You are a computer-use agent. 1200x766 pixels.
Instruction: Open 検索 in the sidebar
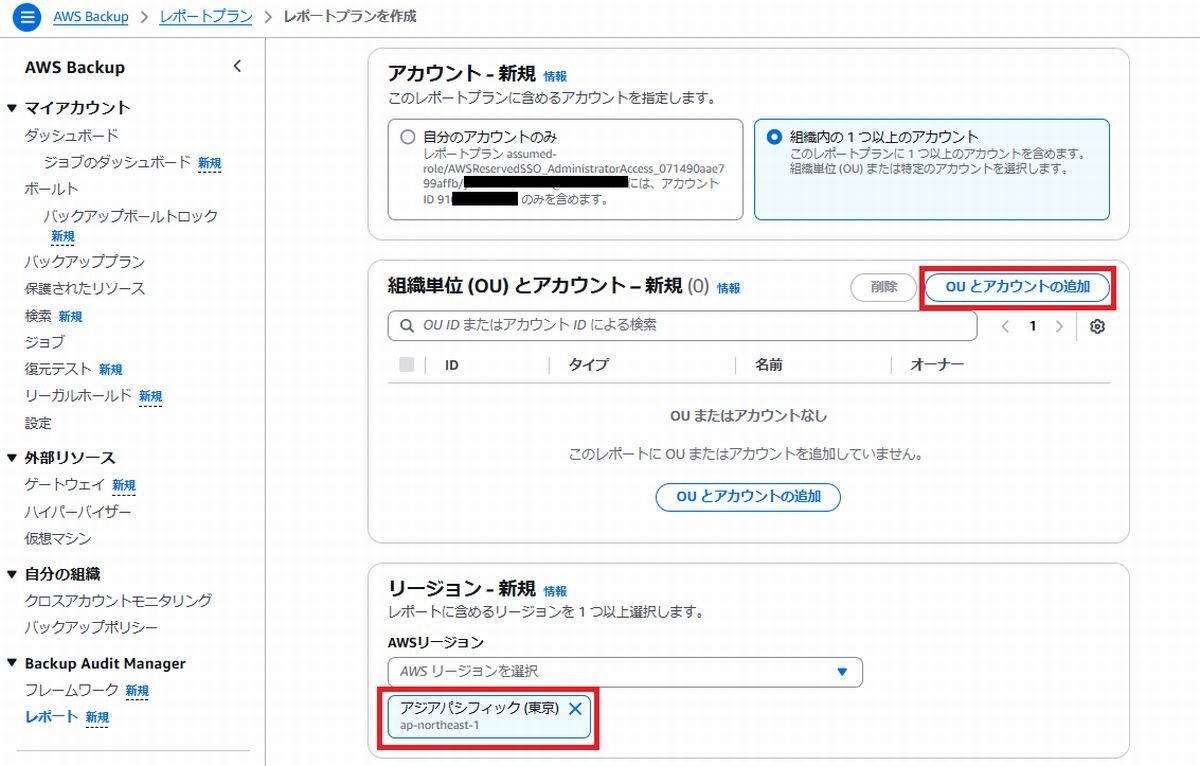pos(38,316)
